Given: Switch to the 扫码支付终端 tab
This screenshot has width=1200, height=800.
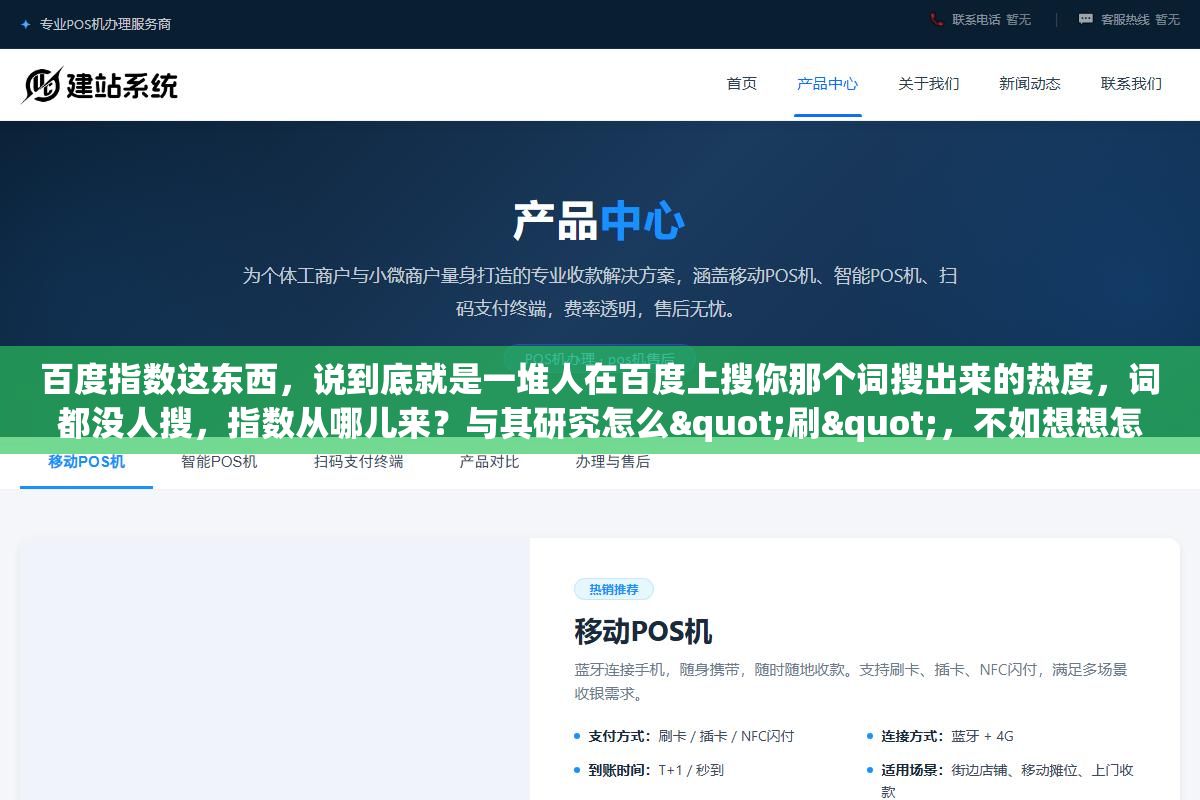Looking at the screenshot, I should pos(359,462).
